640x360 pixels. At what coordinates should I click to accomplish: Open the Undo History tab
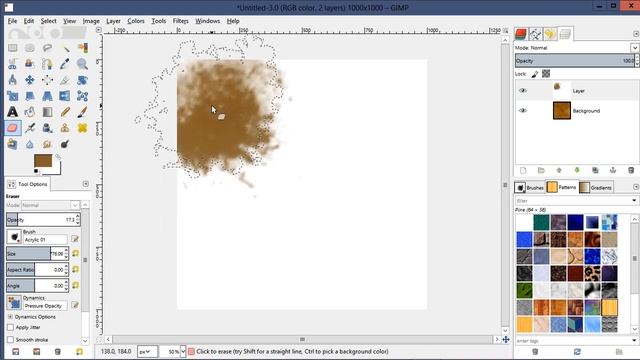(x=550, y=34)
